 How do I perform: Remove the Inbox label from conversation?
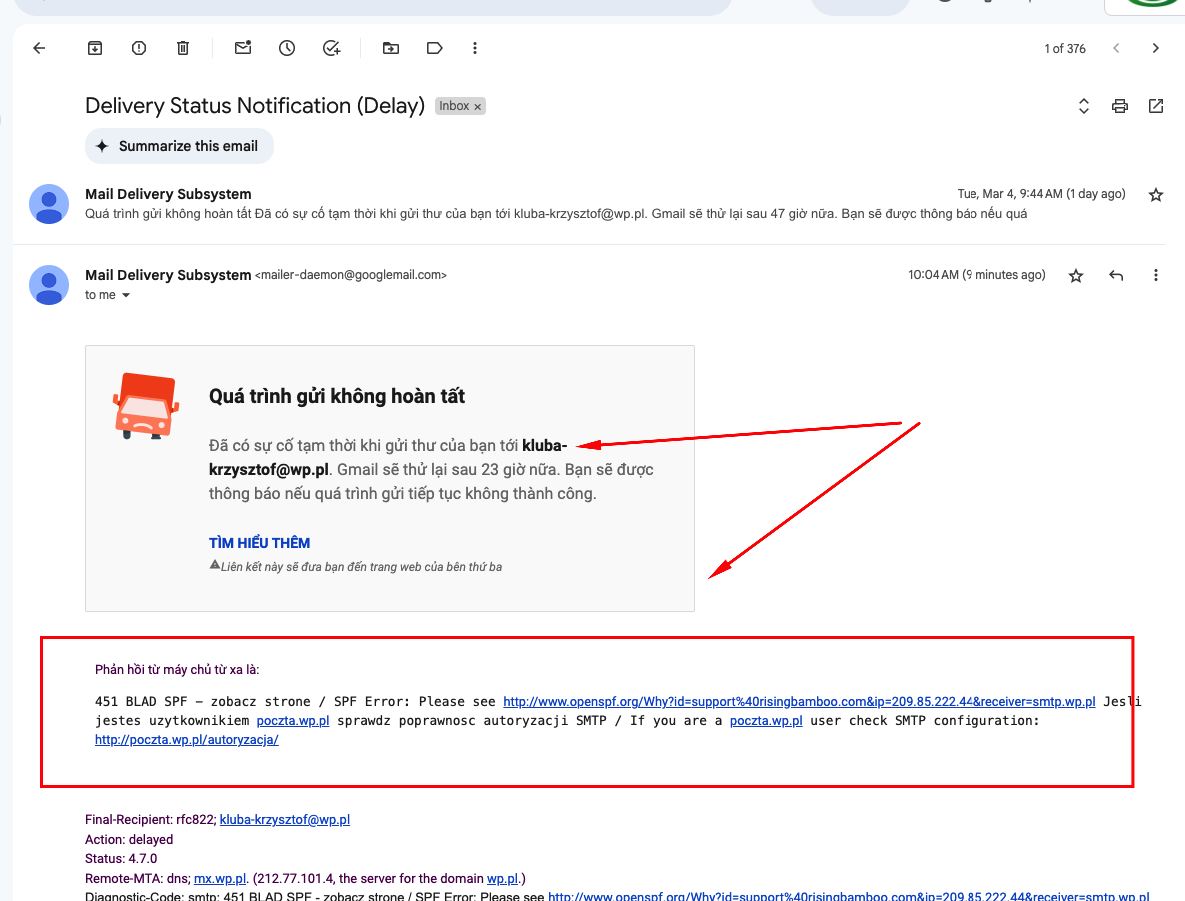(x=478, y=107)
